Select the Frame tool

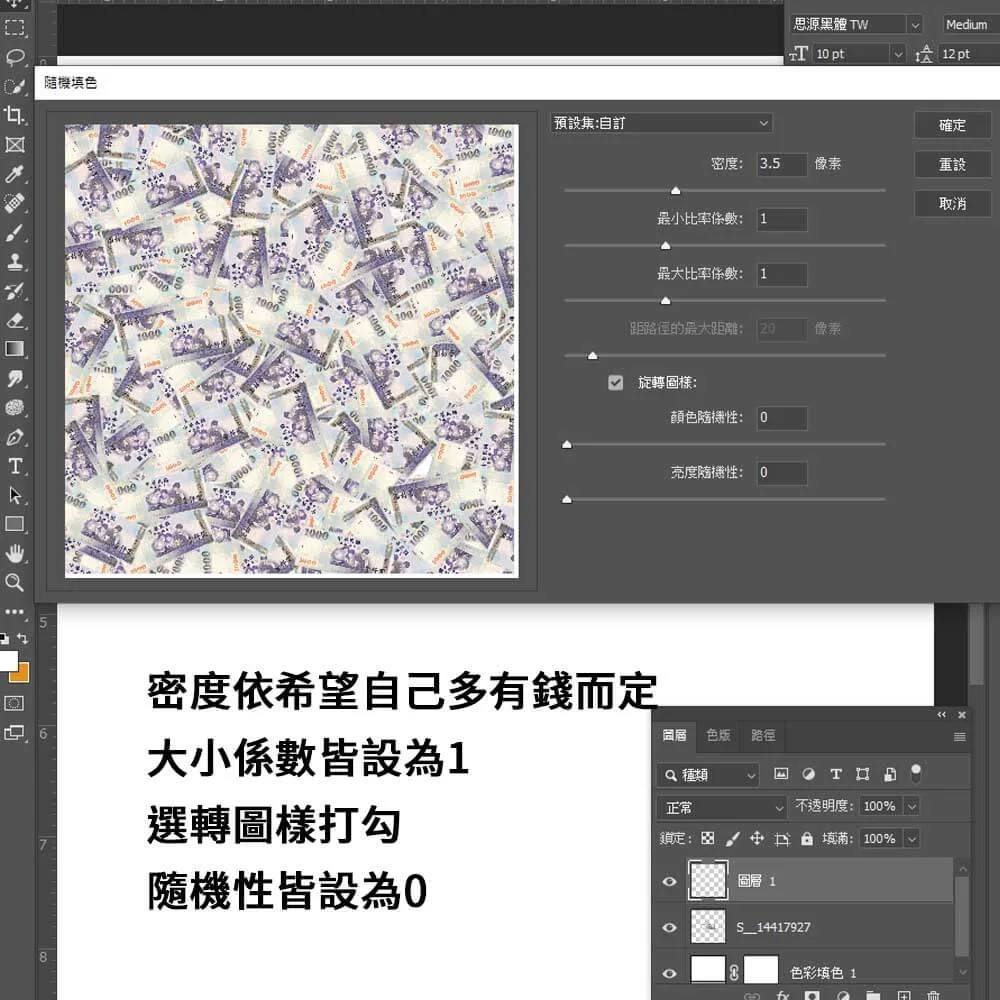tap(15, 145)
